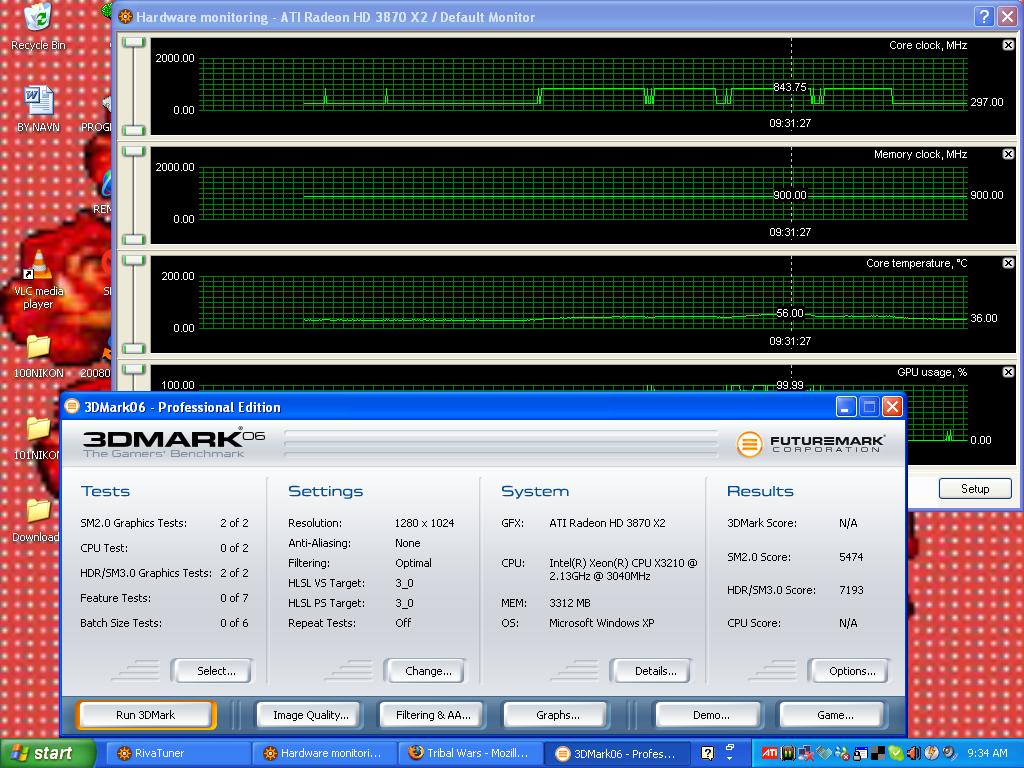Click the GFX text ATI Radeon HD 3870 X2
Viewport: 1024px width, 768px height.
click(x=607, y=523)
